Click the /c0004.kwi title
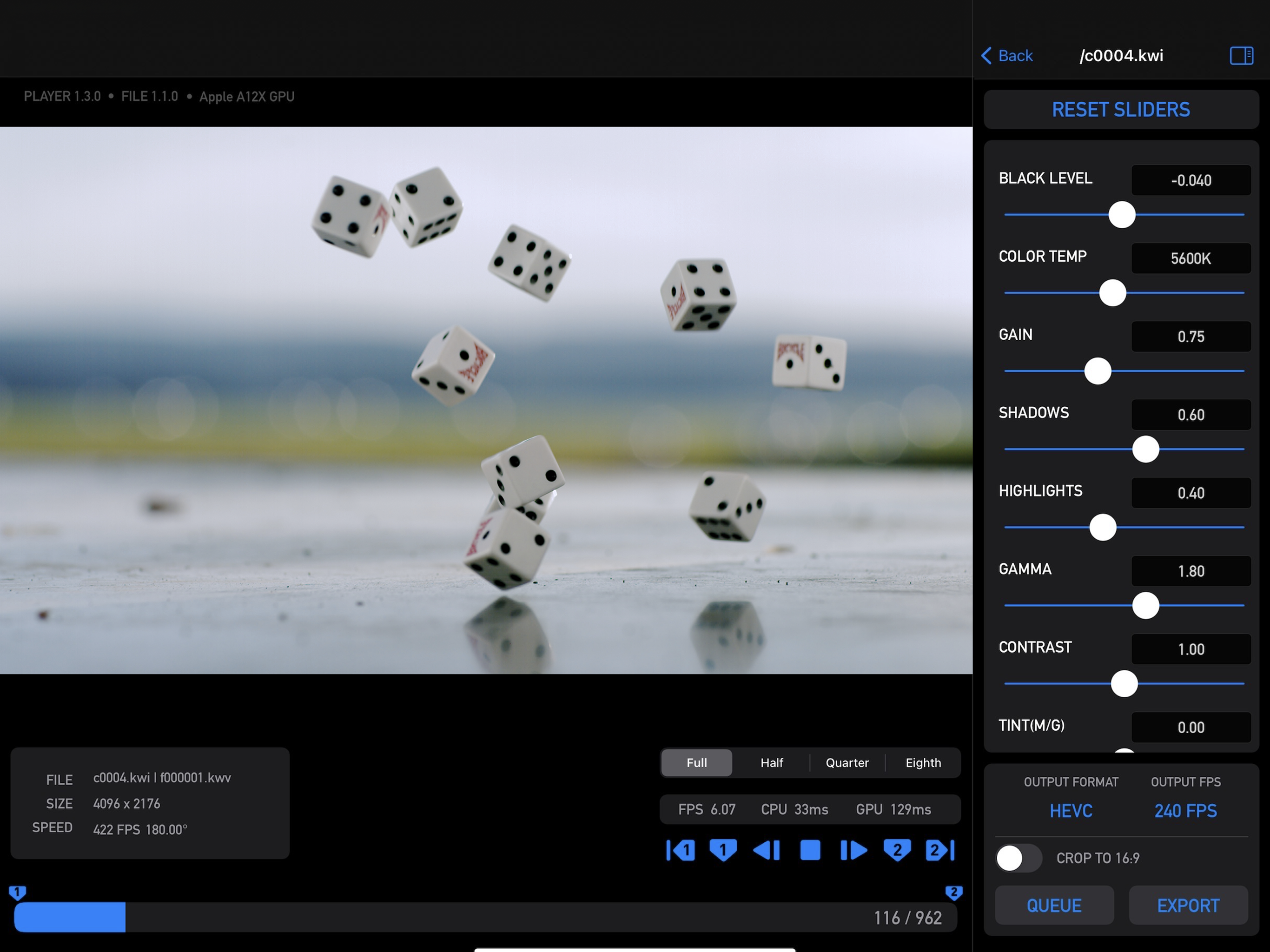 [x=1121, y=56]
